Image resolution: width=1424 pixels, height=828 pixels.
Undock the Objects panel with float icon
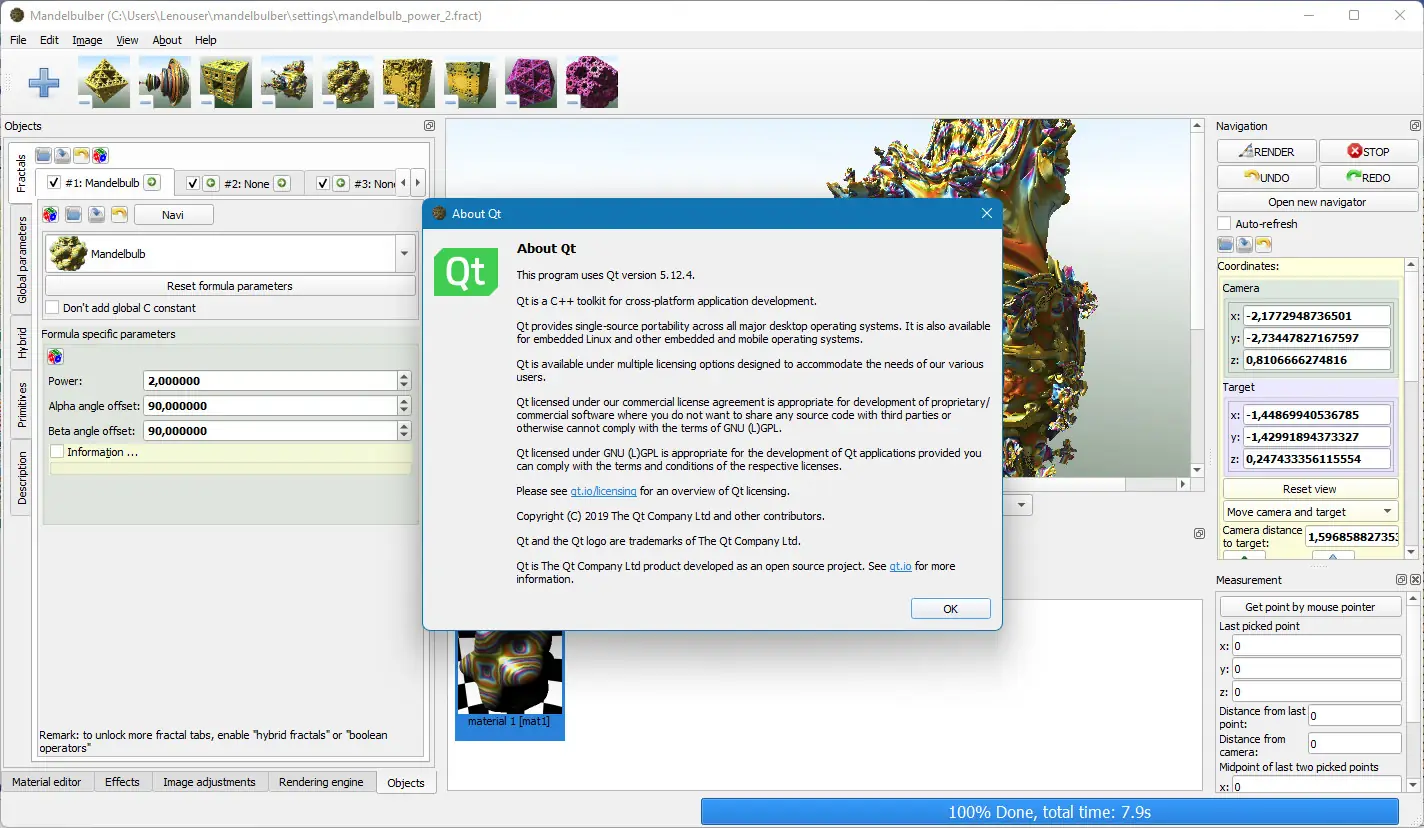click(x=429, y=126)
